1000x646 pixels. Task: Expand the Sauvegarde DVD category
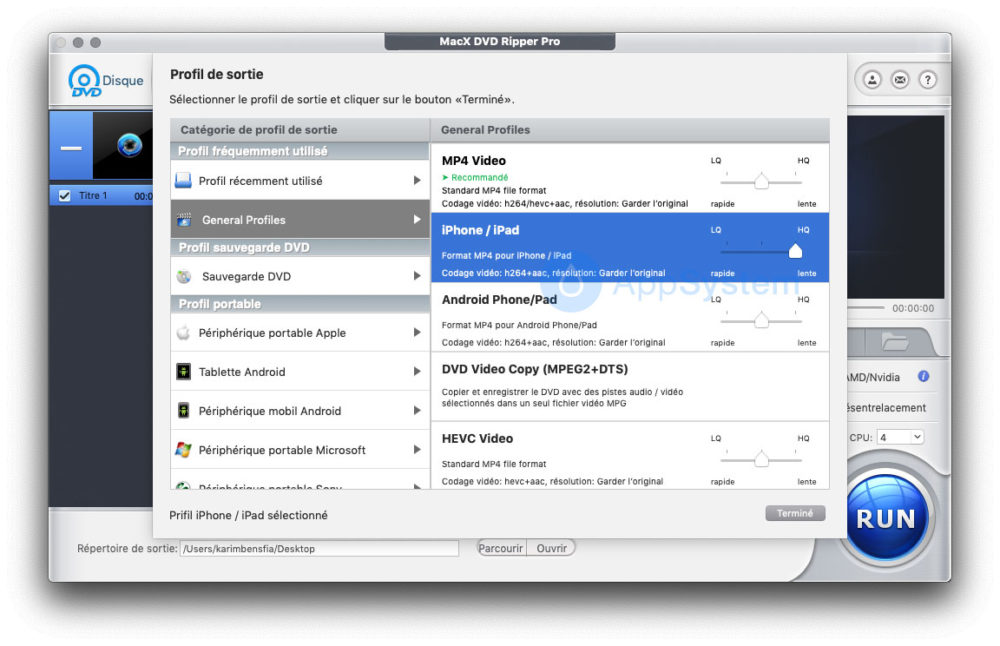click(417, 276)
